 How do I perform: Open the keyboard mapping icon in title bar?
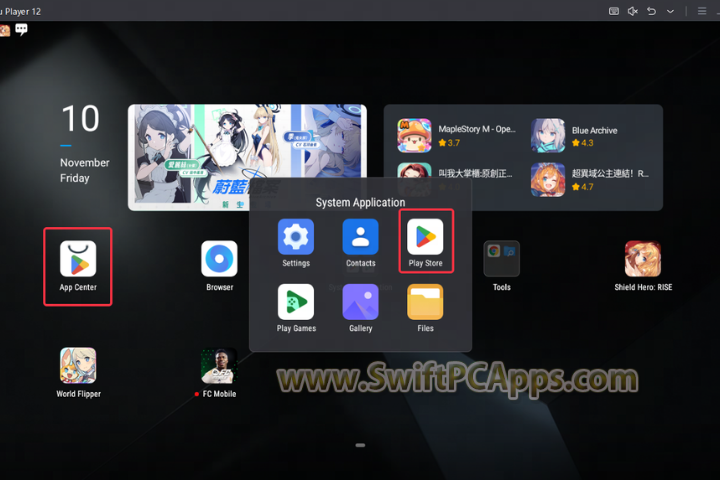(x=613, y=11)
